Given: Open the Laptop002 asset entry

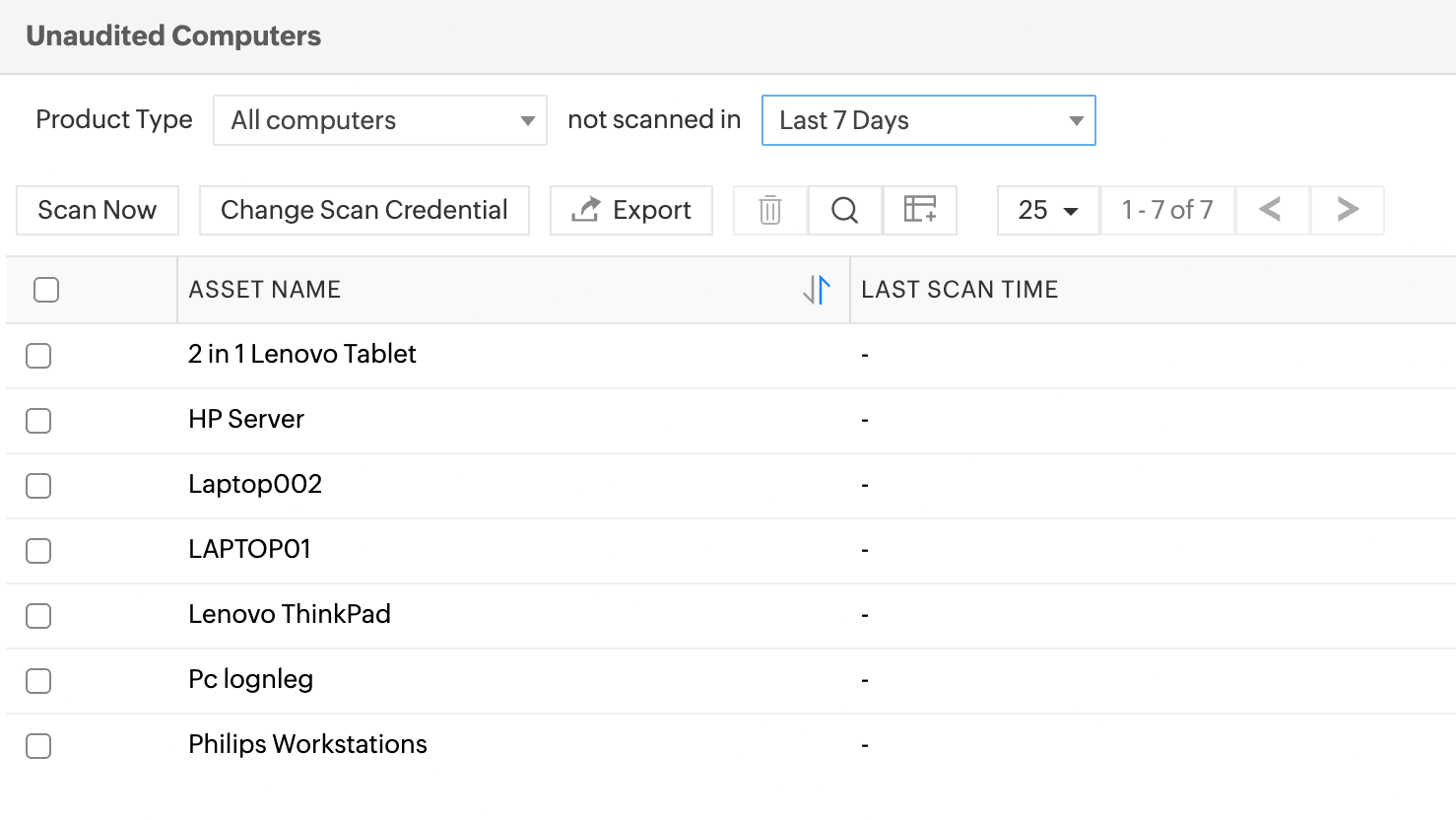Looking at the screenshot, I should pyautogui.click(x=255, y=484).
